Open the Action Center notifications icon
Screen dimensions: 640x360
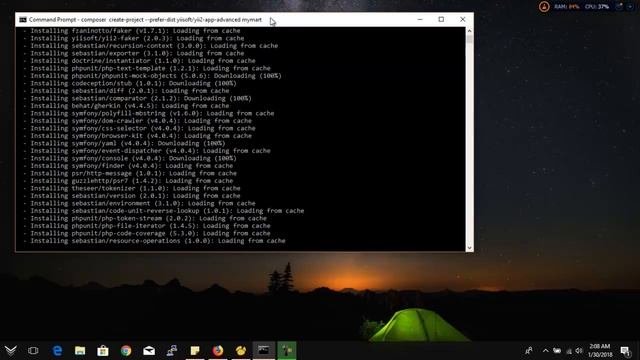(625, 351)
